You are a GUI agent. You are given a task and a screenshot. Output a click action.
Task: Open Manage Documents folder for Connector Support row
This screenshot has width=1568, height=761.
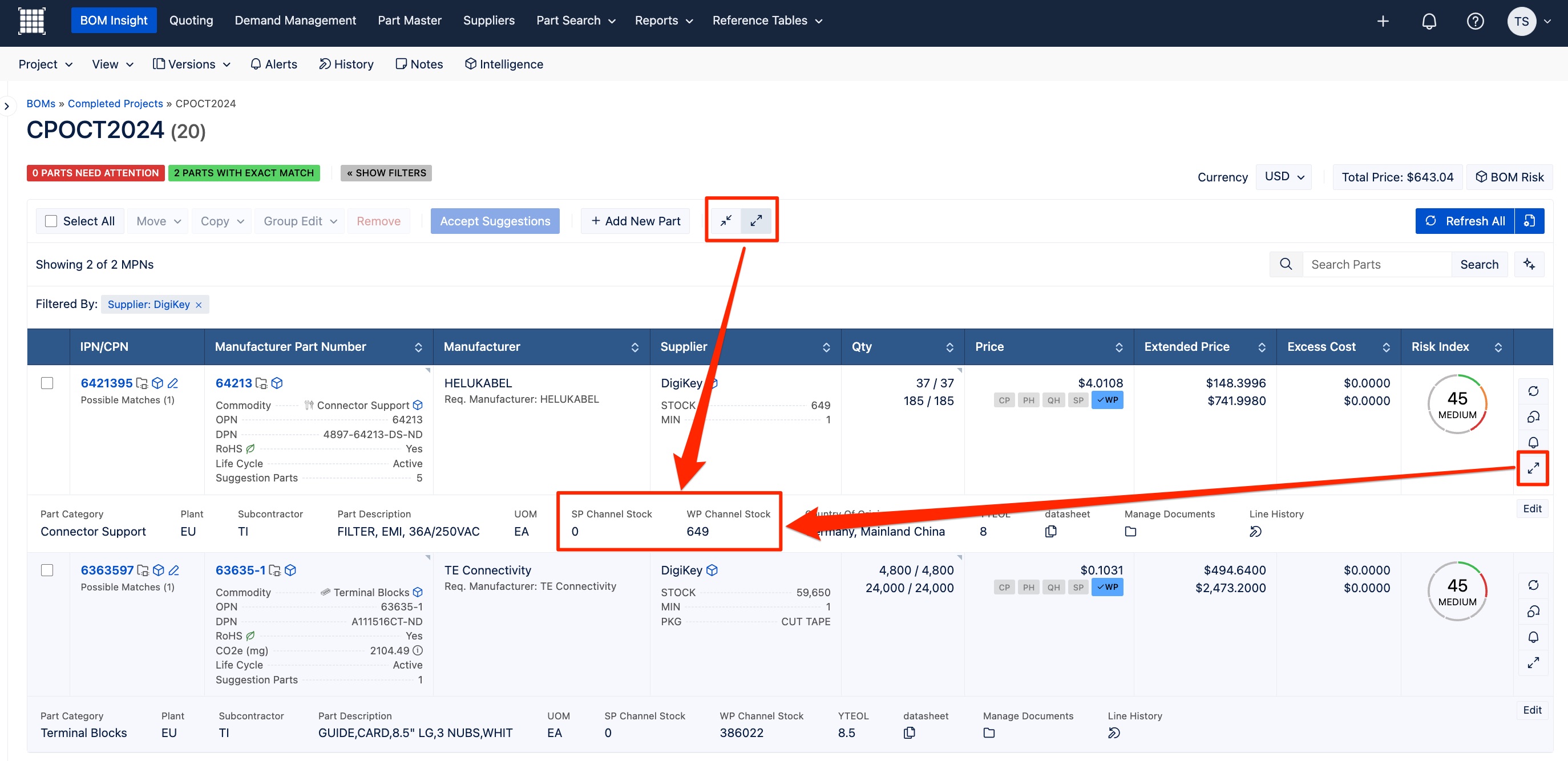coord(1130,532)
